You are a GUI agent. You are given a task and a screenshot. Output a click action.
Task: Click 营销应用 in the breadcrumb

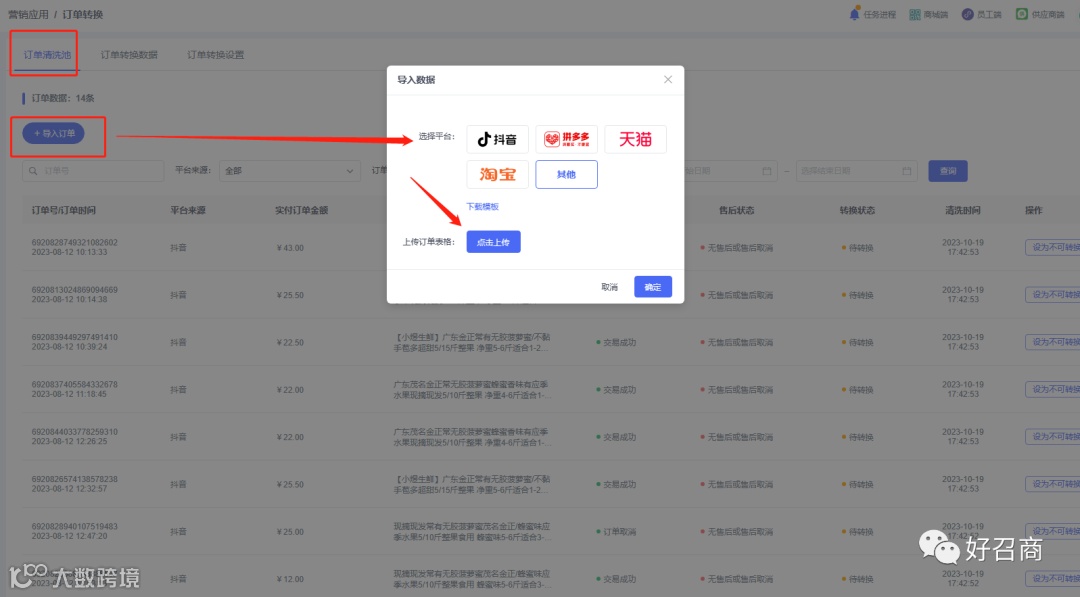pyautogui.click(x=28, y=14)
